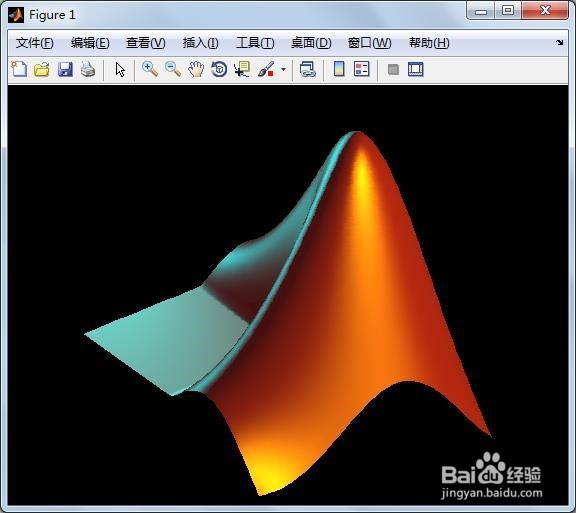Insert a legend with toolbar icon
This screenshot has height=513, width=576.
pos(361,69)
